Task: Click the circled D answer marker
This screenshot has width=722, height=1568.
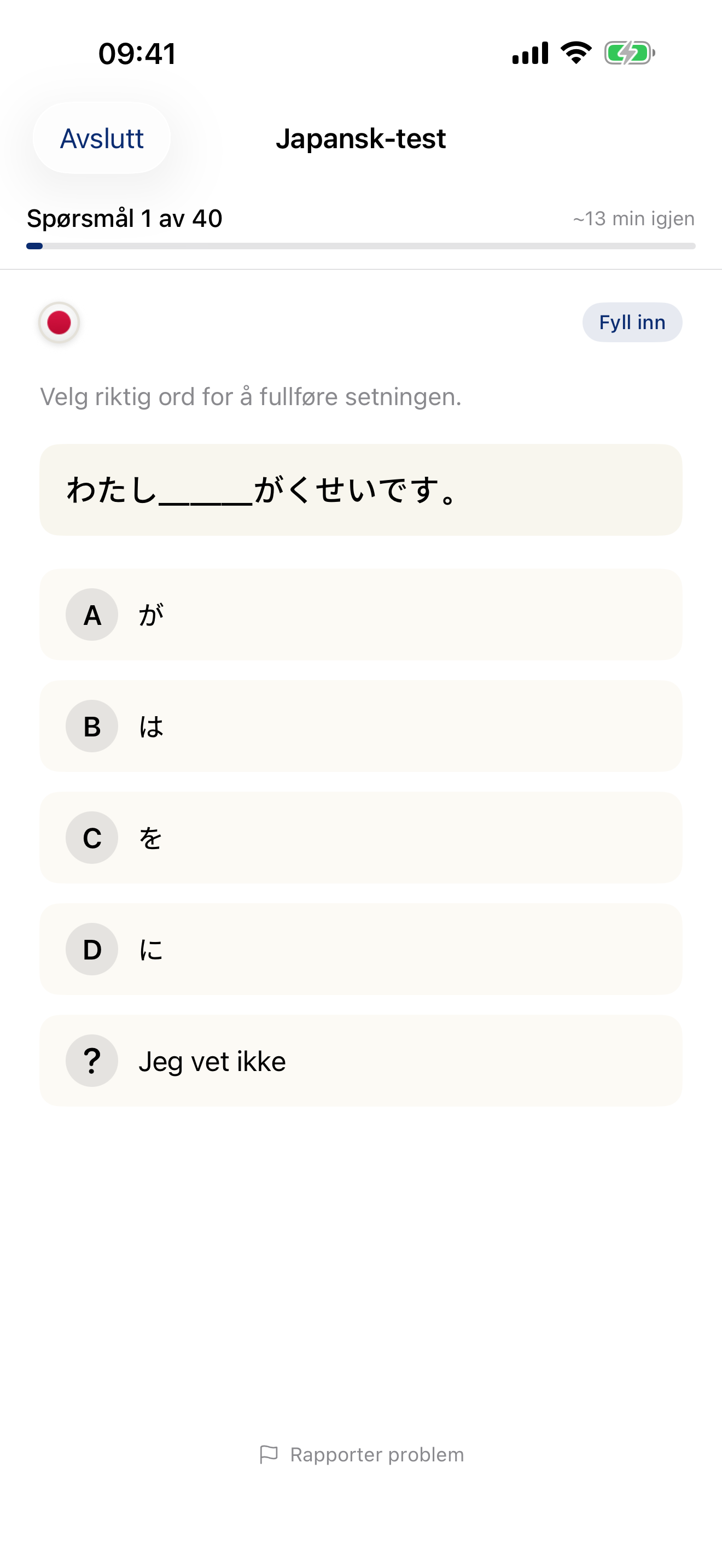Action: 91,949
